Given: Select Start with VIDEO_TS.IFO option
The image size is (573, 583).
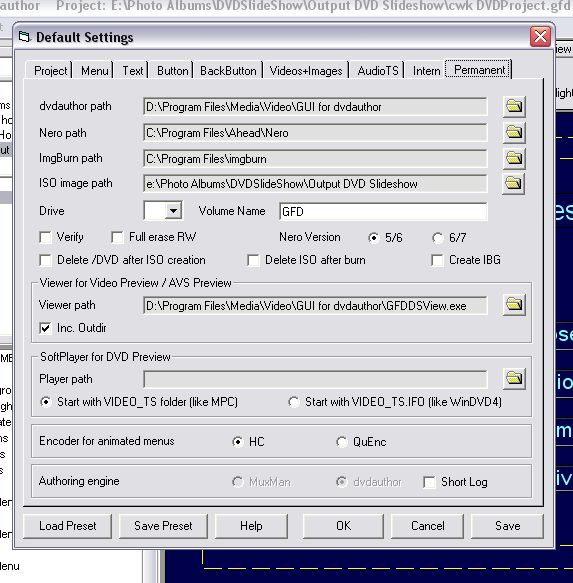Looking at the screenshot, I should tap(294, 402).
